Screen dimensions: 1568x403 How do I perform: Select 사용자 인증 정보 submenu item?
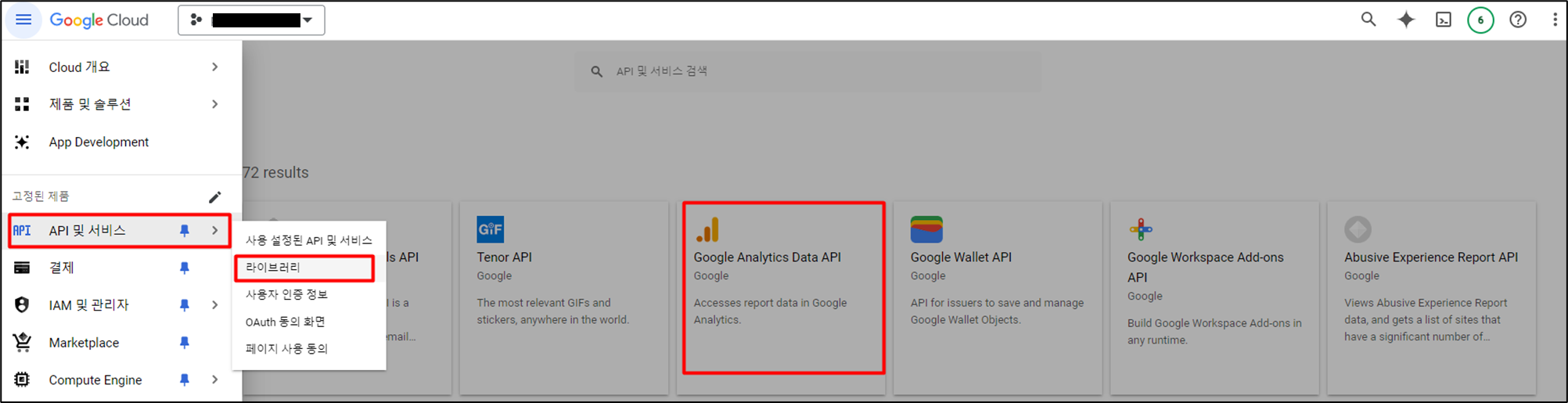coord(309,294)
